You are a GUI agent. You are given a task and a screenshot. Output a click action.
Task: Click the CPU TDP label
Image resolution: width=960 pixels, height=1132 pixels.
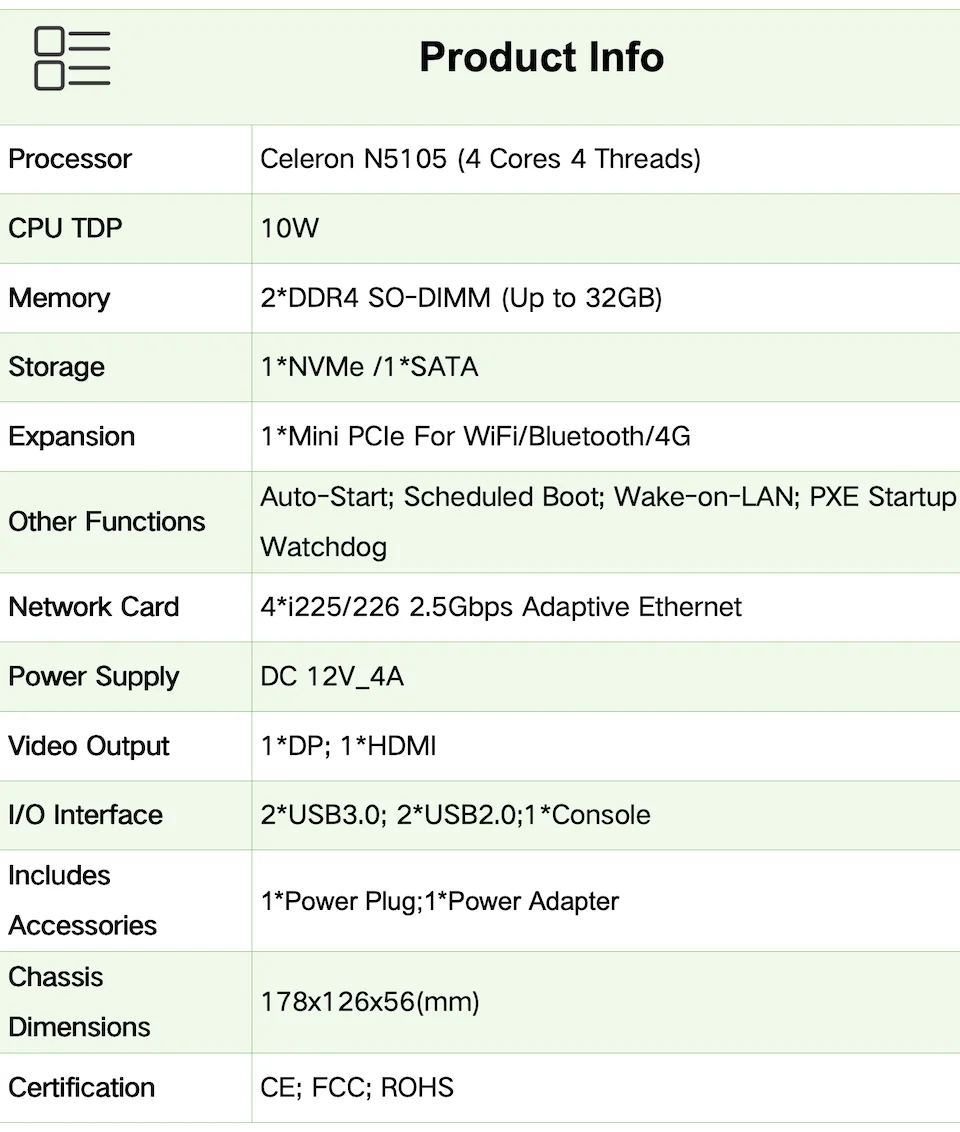65,228
